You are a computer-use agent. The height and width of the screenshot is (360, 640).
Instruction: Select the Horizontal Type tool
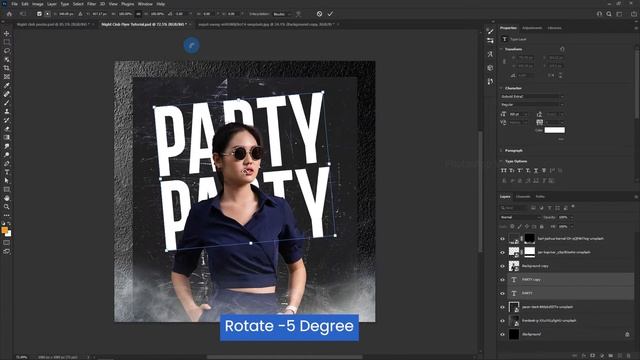pos(7,172)
